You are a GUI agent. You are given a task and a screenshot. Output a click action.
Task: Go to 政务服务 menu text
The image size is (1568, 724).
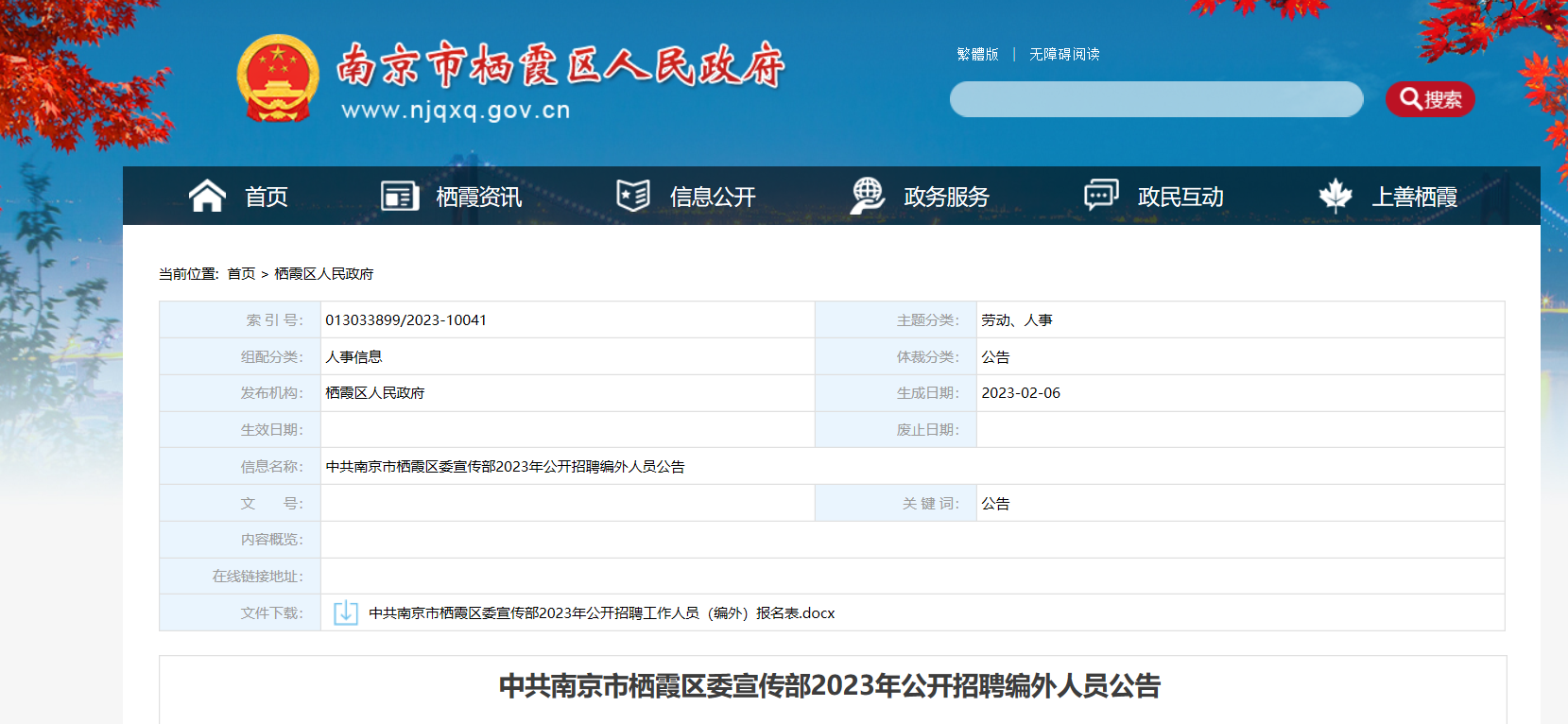(946, 197)
